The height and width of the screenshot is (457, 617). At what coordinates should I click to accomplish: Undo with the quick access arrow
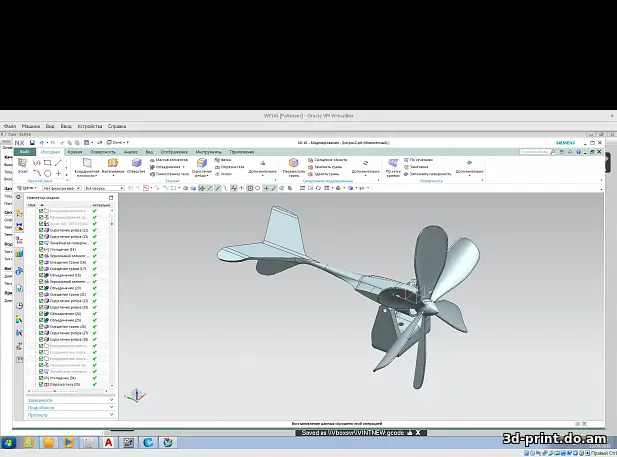point(41,142)
